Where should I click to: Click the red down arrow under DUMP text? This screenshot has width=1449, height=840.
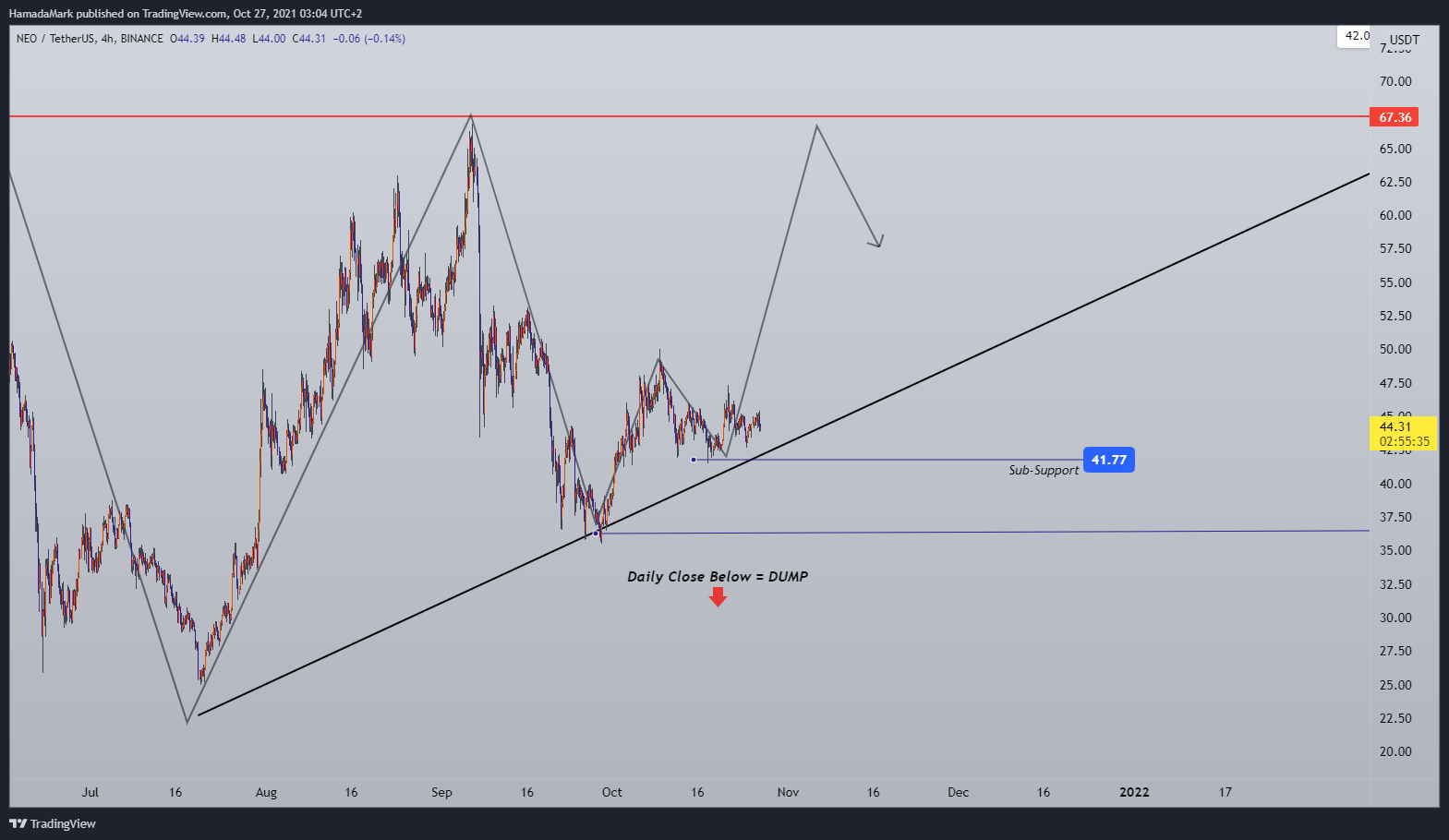718,597
